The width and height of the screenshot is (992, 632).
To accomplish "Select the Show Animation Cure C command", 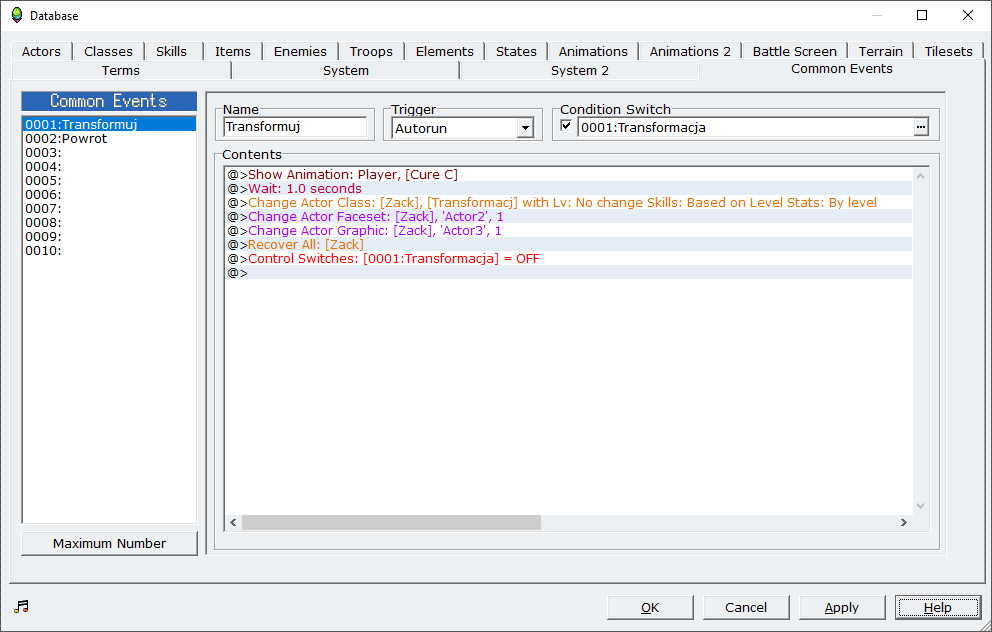I will (569, 175).
